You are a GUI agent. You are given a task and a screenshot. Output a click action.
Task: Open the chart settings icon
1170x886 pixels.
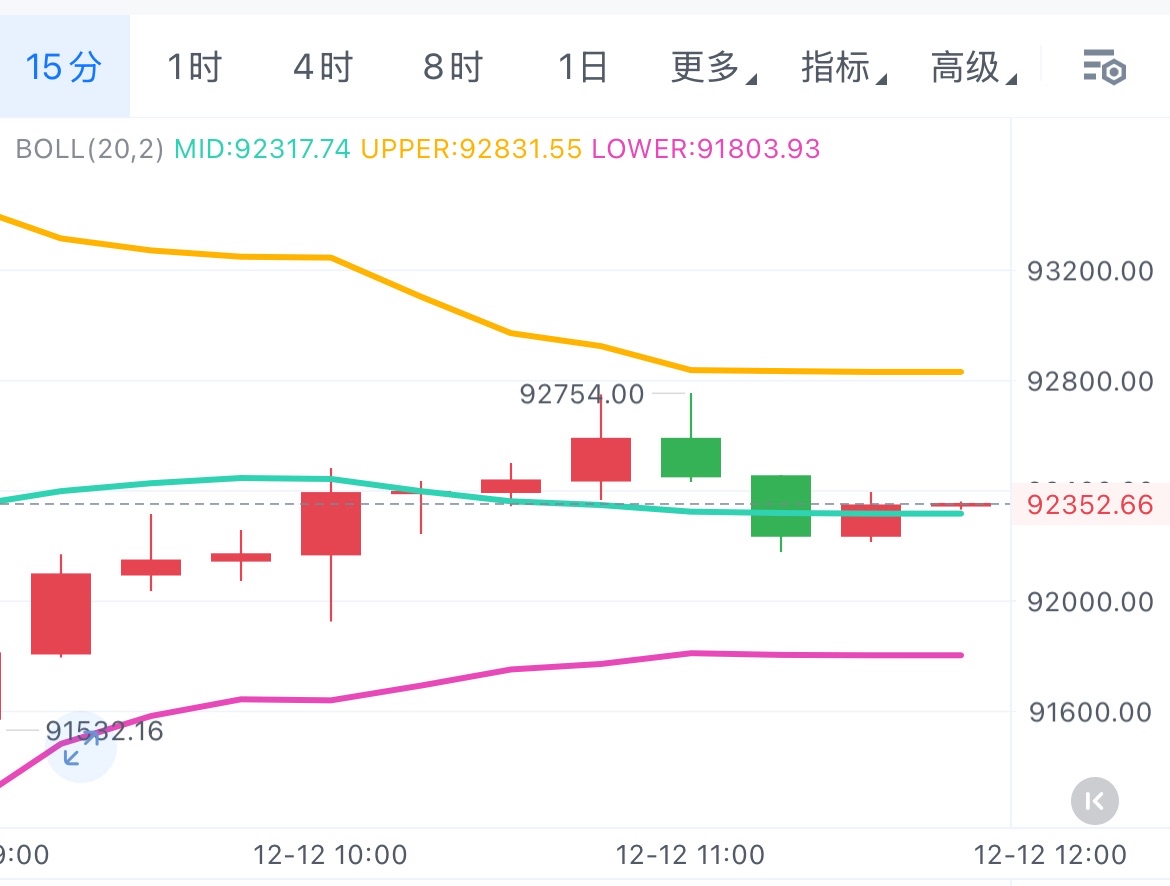point(1105,68)
